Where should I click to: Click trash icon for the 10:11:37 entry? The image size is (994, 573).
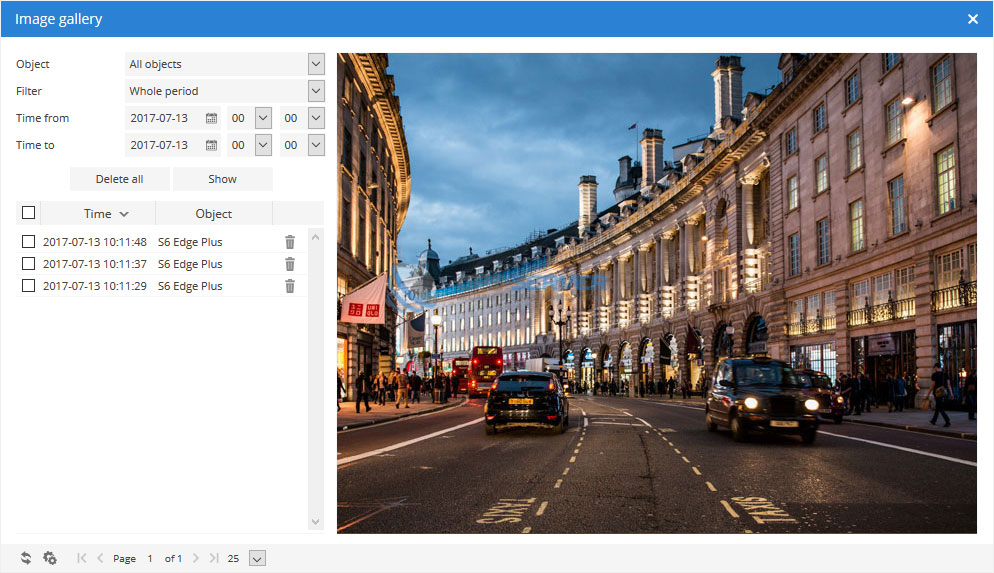point(290,264)
